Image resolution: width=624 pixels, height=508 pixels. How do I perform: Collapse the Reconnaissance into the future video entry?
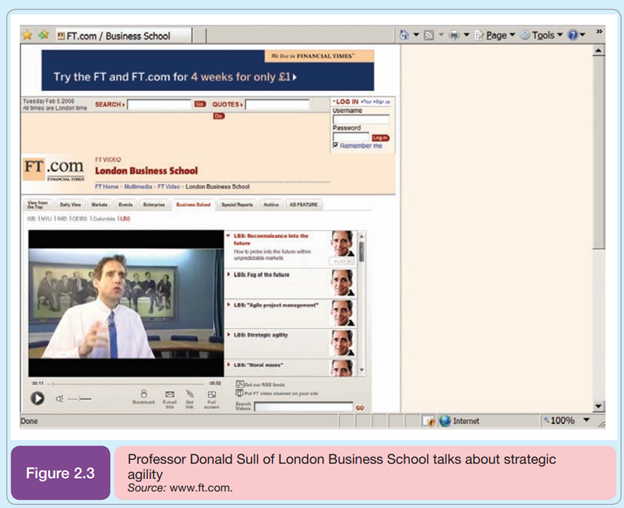point(228,236)
